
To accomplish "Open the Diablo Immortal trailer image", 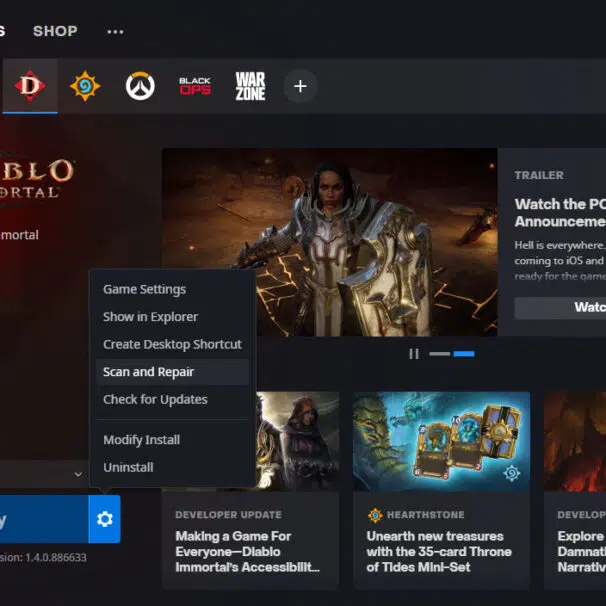I will (330, 242).
